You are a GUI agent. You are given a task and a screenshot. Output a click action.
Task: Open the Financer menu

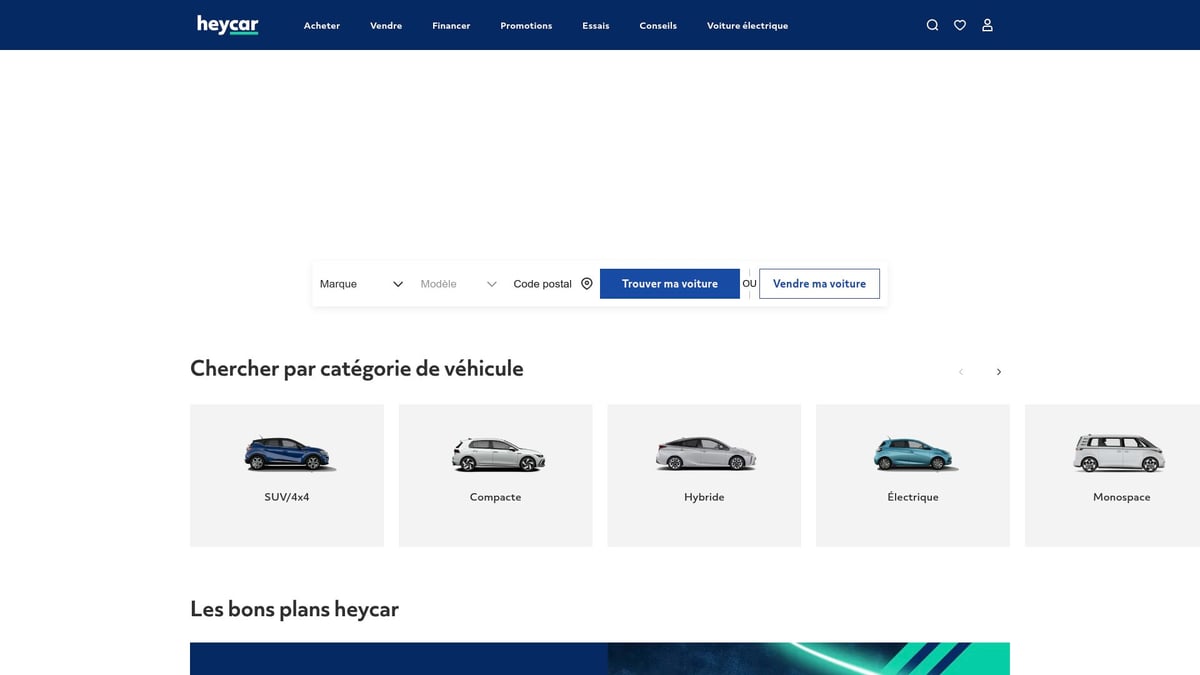coord(451,26)
